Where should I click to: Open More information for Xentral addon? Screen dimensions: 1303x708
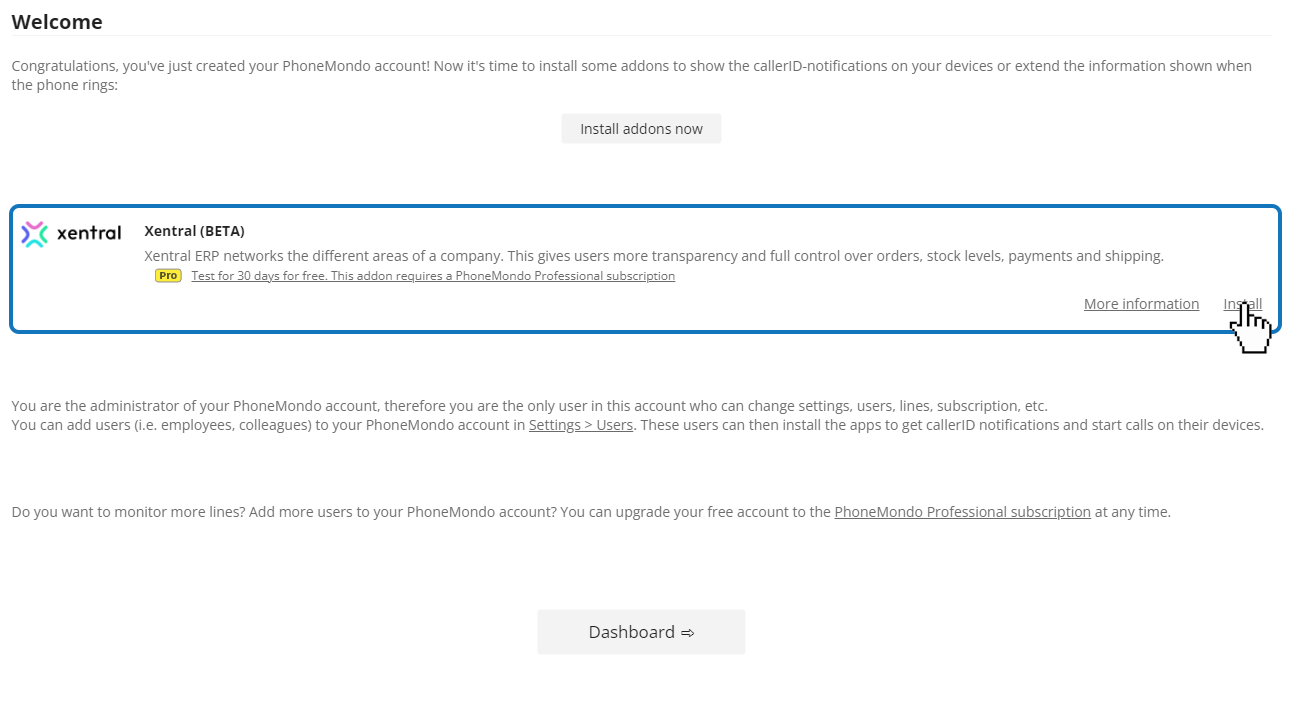[1141, 304]
